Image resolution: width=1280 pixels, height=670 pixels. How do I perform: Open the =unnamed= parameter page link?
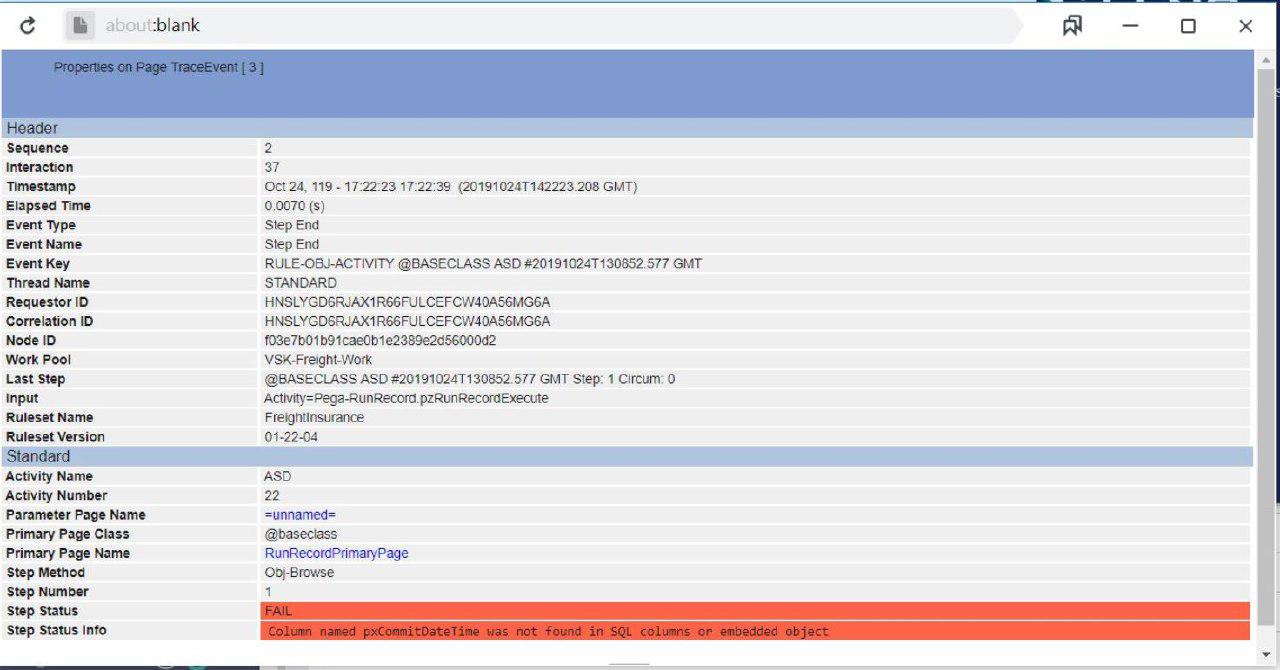coord(300,515)
